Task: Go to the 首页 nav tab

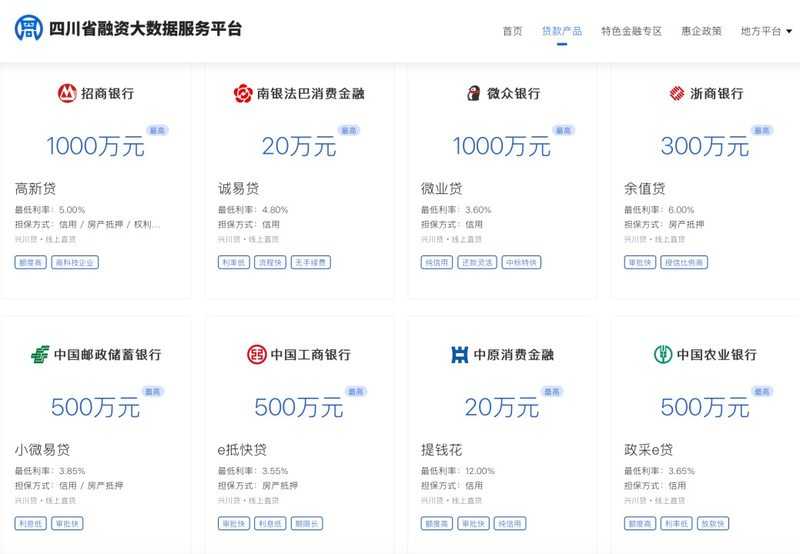Action: click(x=512, y=31)
